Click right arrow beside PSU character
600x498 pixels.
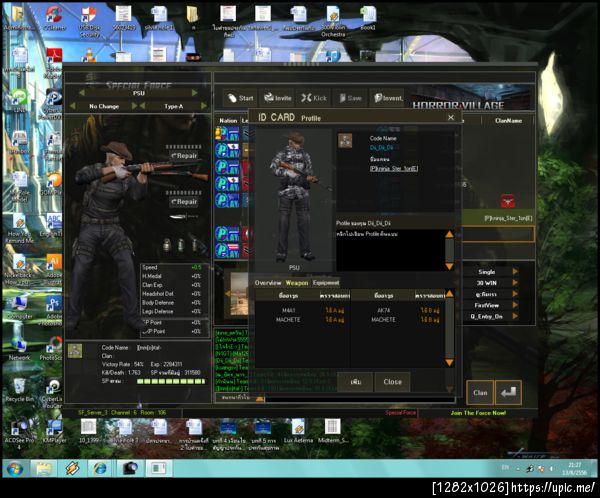point(195,93)
